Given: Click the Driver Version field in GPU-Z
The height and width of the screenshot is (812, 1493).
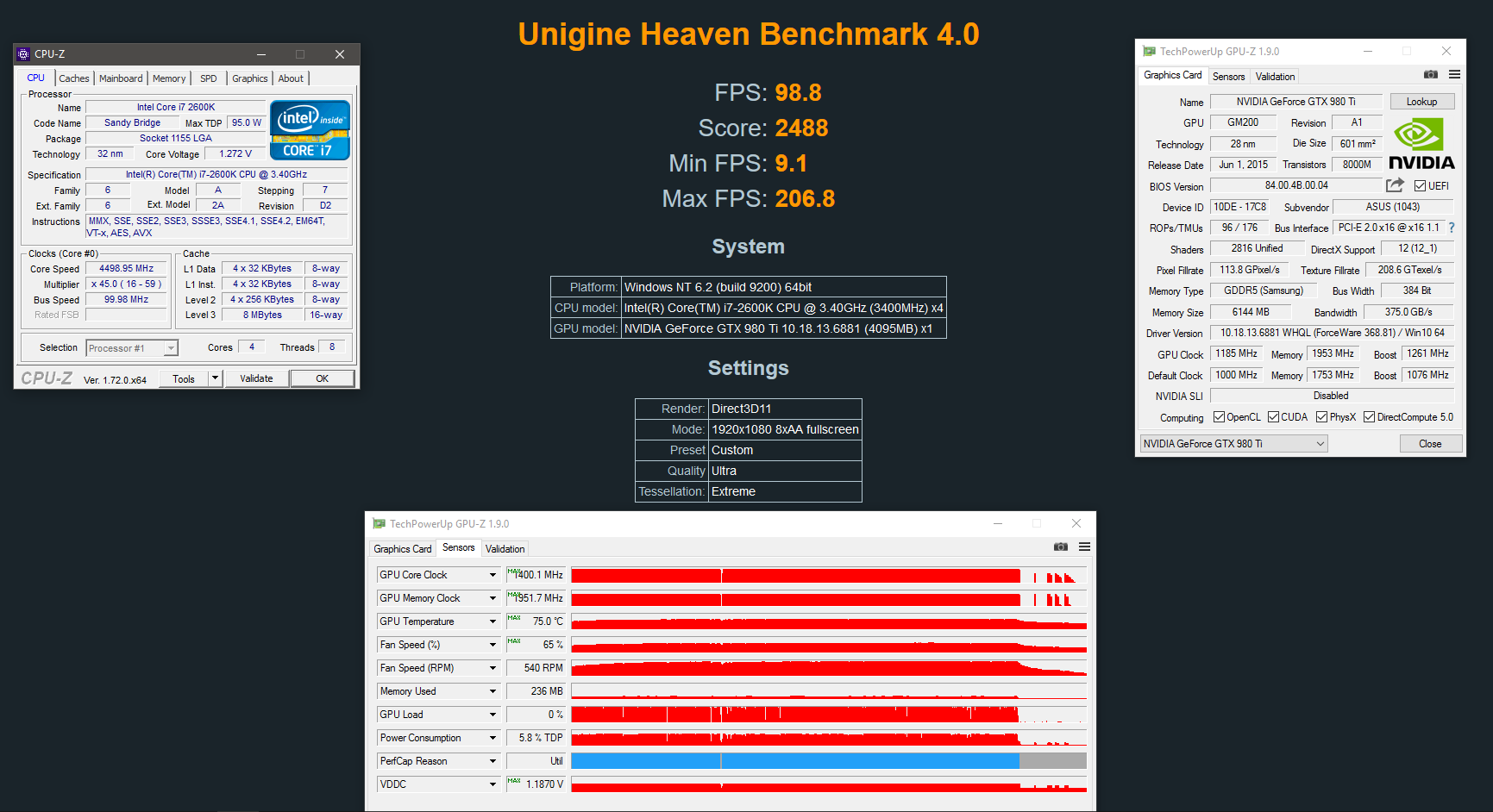Looking at the screenshot, I should coord(1332,333).
